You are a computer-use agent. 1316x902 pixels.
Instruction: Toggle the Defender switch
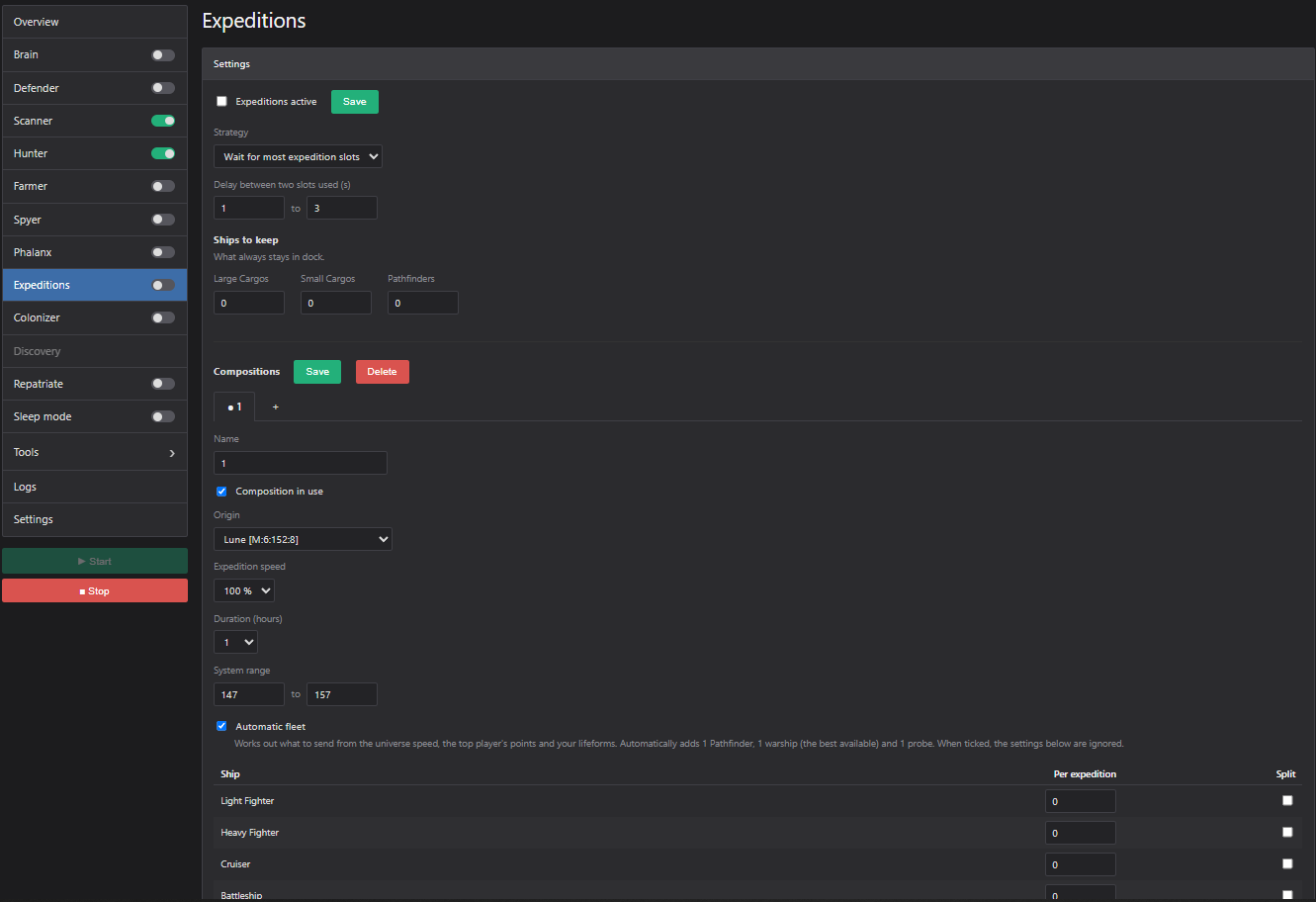pos(163,88)
